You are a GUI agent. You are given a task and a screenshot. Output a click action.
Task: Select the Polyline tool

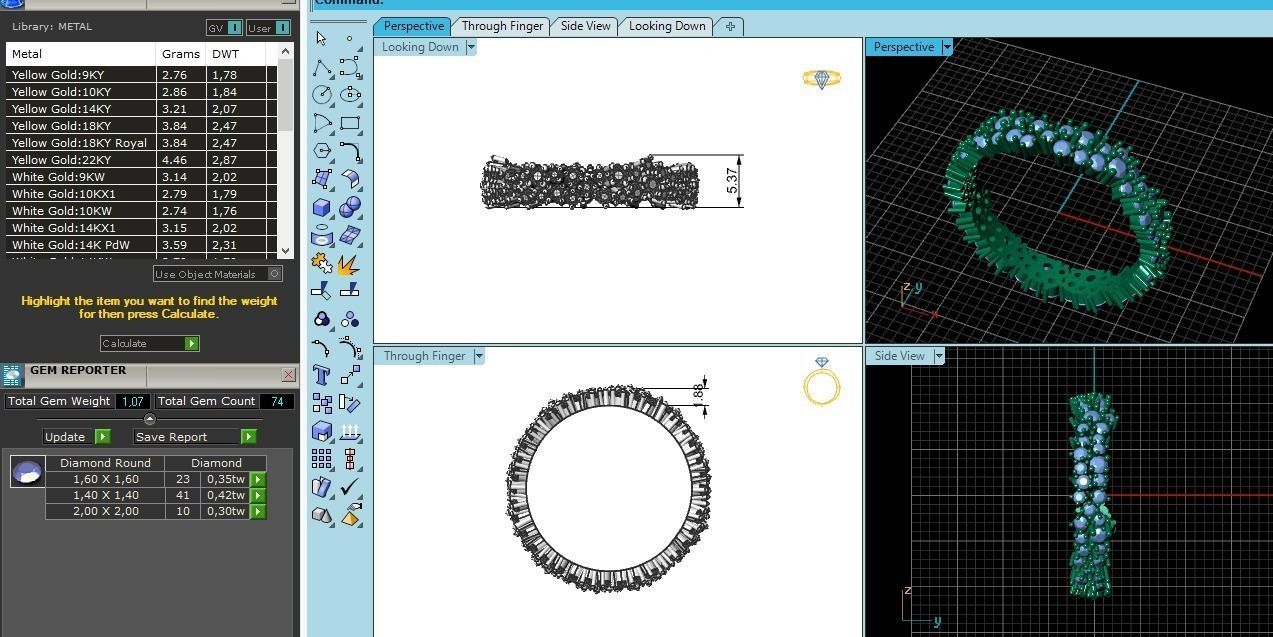coord(322,67)
